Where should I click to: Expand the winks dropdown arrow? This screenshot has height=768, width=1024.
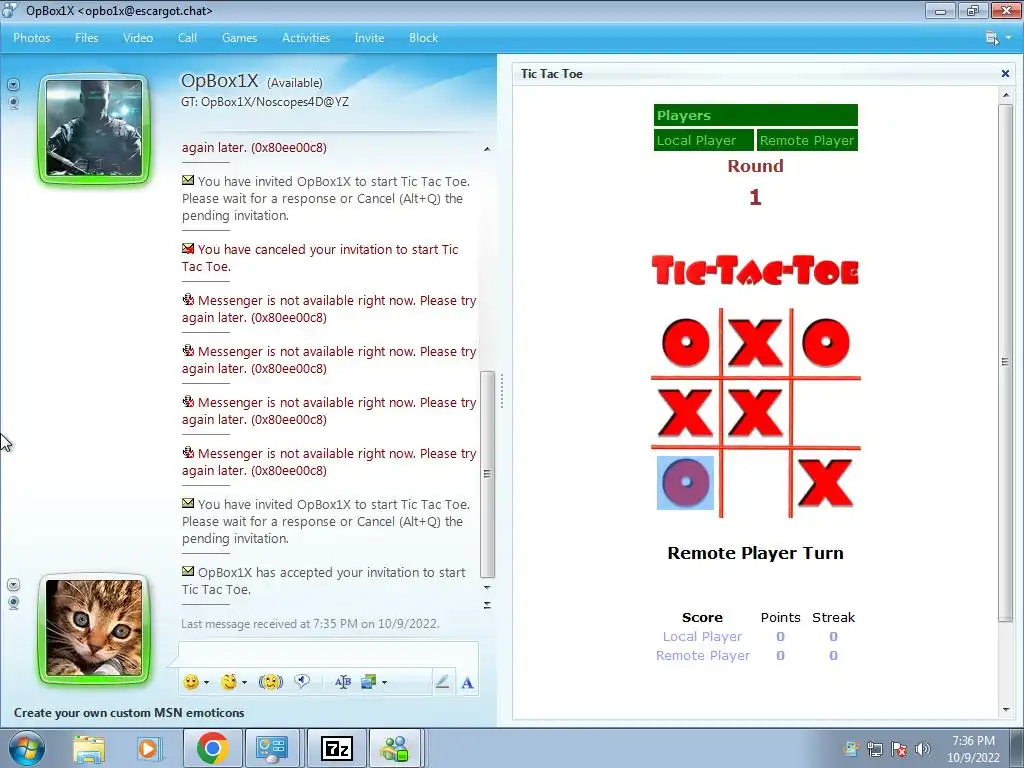244,683
